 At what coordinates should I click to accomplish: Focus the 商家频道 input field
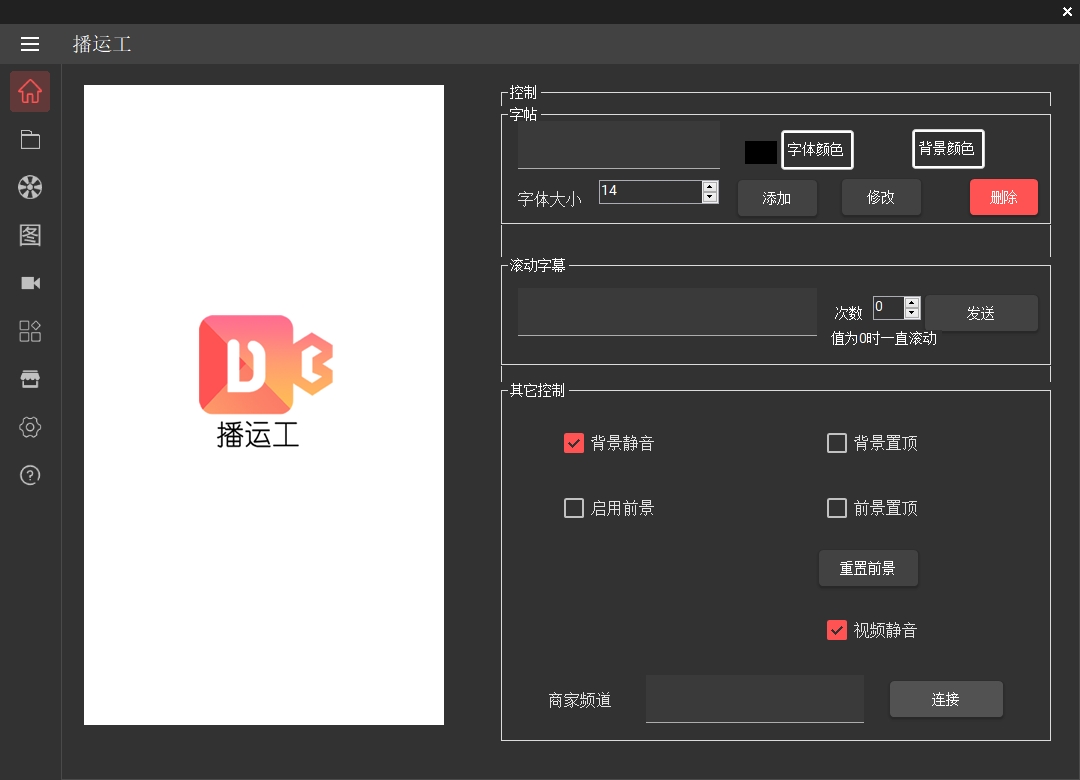coord(754,698)
